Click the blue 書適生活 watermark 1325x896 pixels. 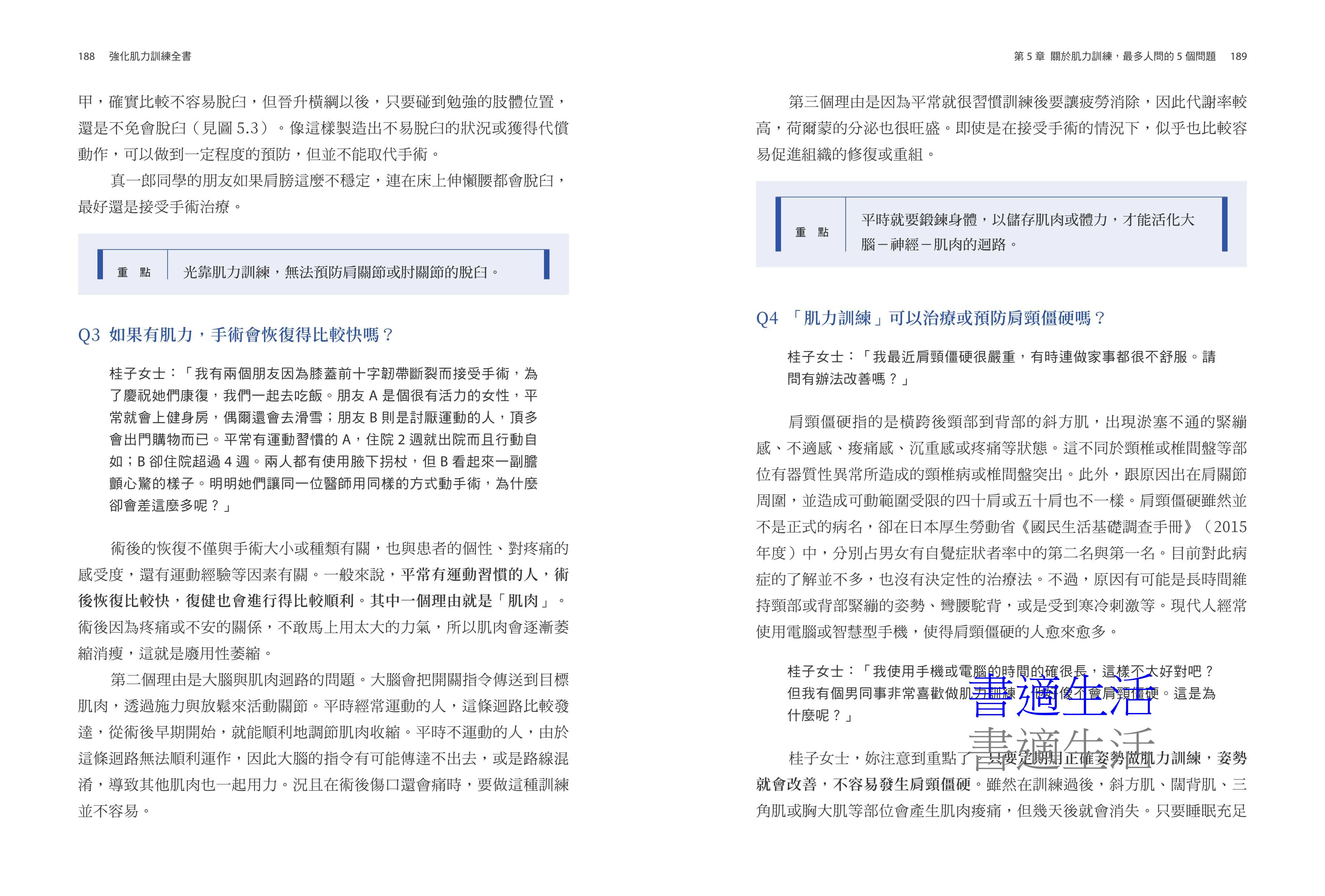click(x=1062, y=695)
